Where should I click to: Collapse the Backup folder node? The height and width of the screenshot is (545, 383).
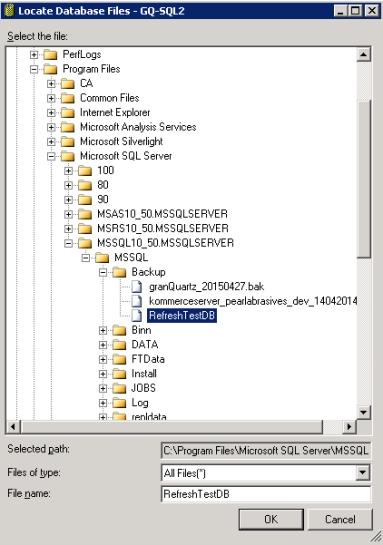tap(103, 272)
